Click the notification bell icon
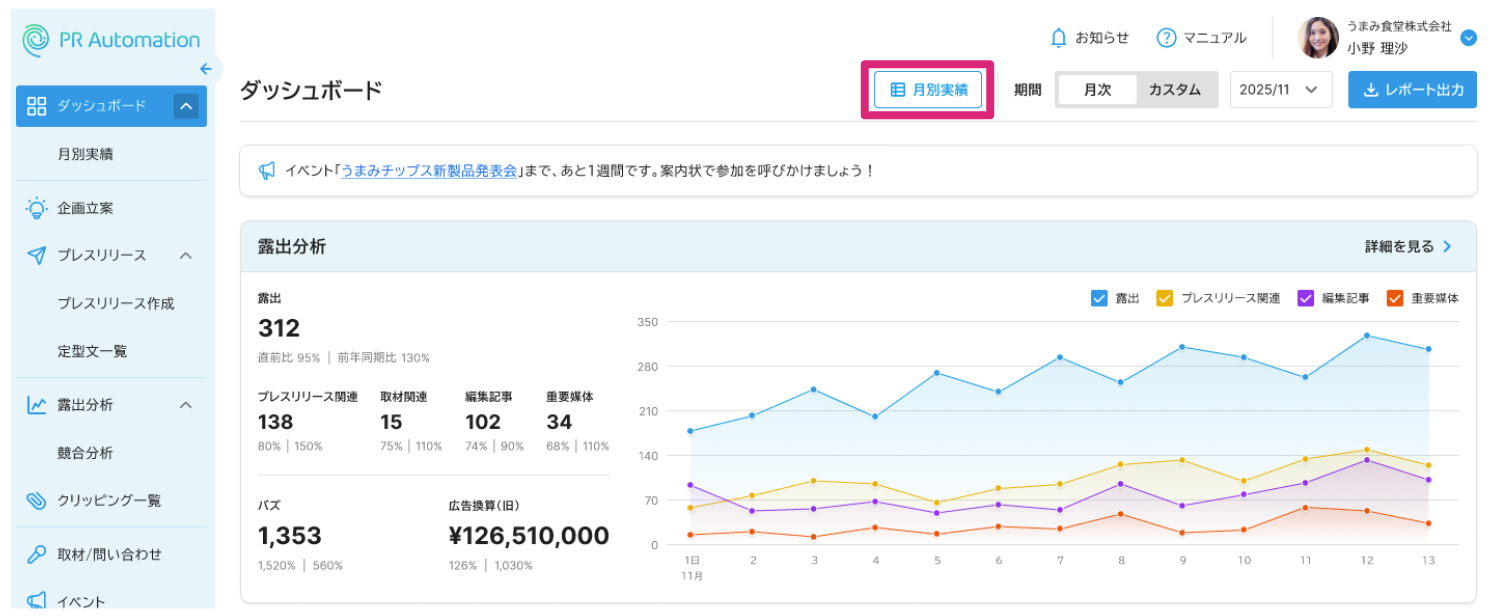 click(x=1059, y=38)
